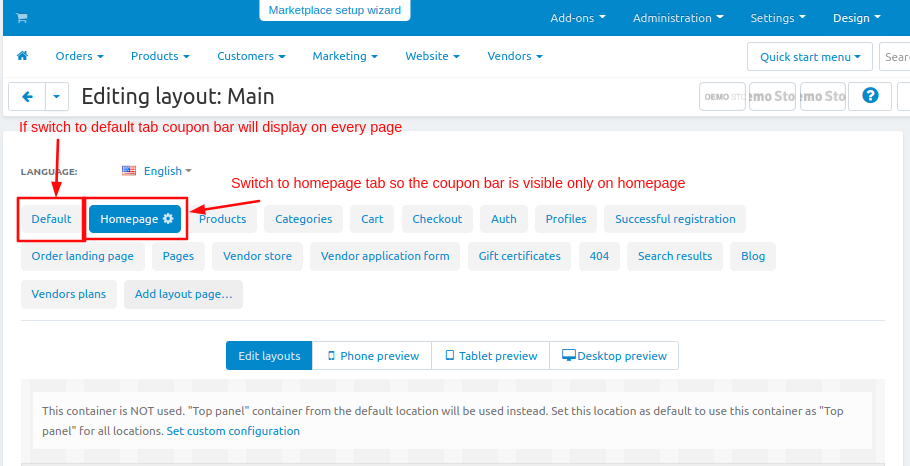Click the first DEMO STORE storefront button
The height and width of the screenshot is (466, 910).
point(723,96)
